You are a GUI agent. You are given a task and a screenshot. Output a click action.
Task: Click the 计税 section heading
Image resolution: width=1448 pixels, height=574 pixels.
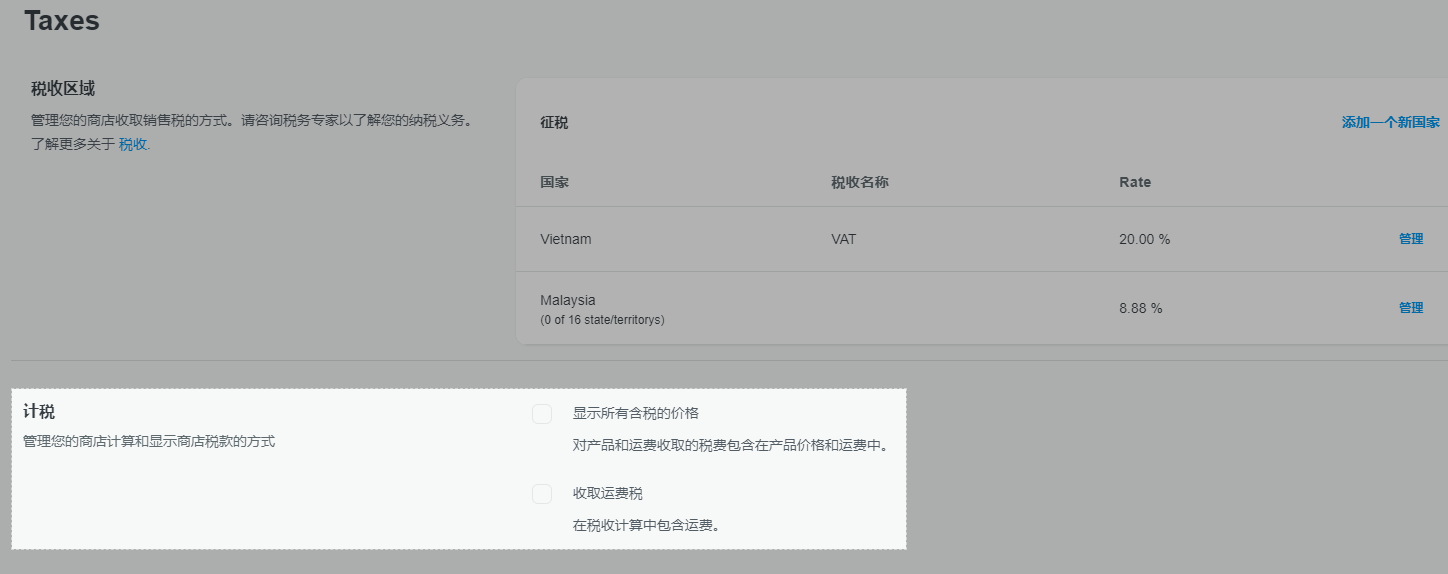click(39, 412)
